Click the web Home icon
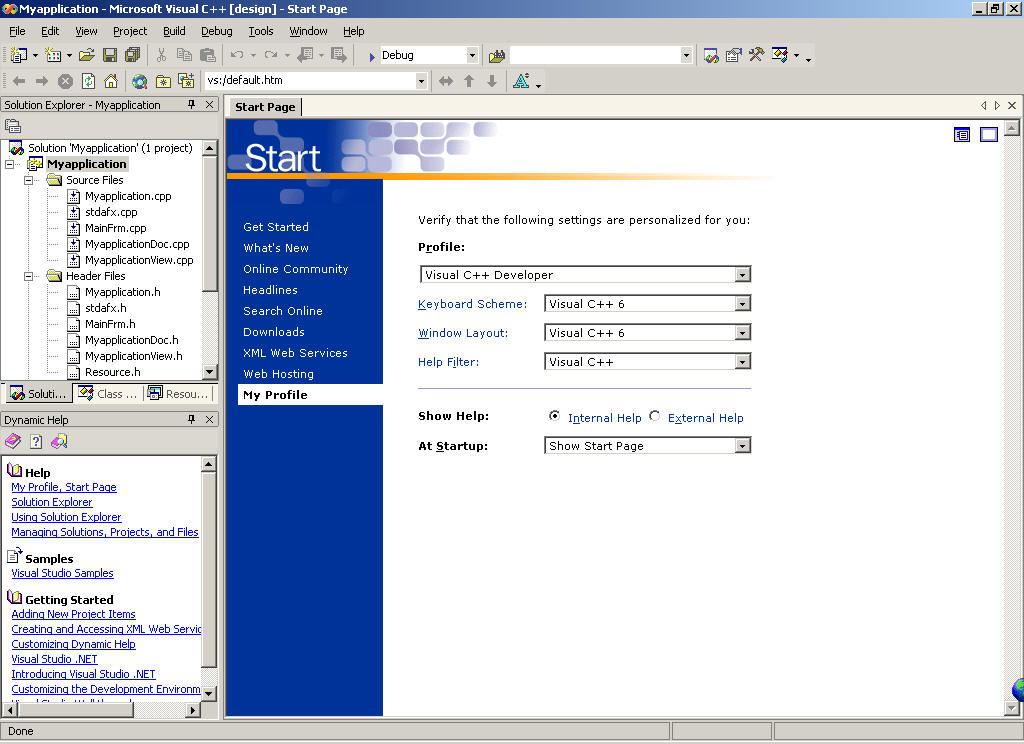The height and width of the screenshot is (744, 1024). click(x=111, y=81)
